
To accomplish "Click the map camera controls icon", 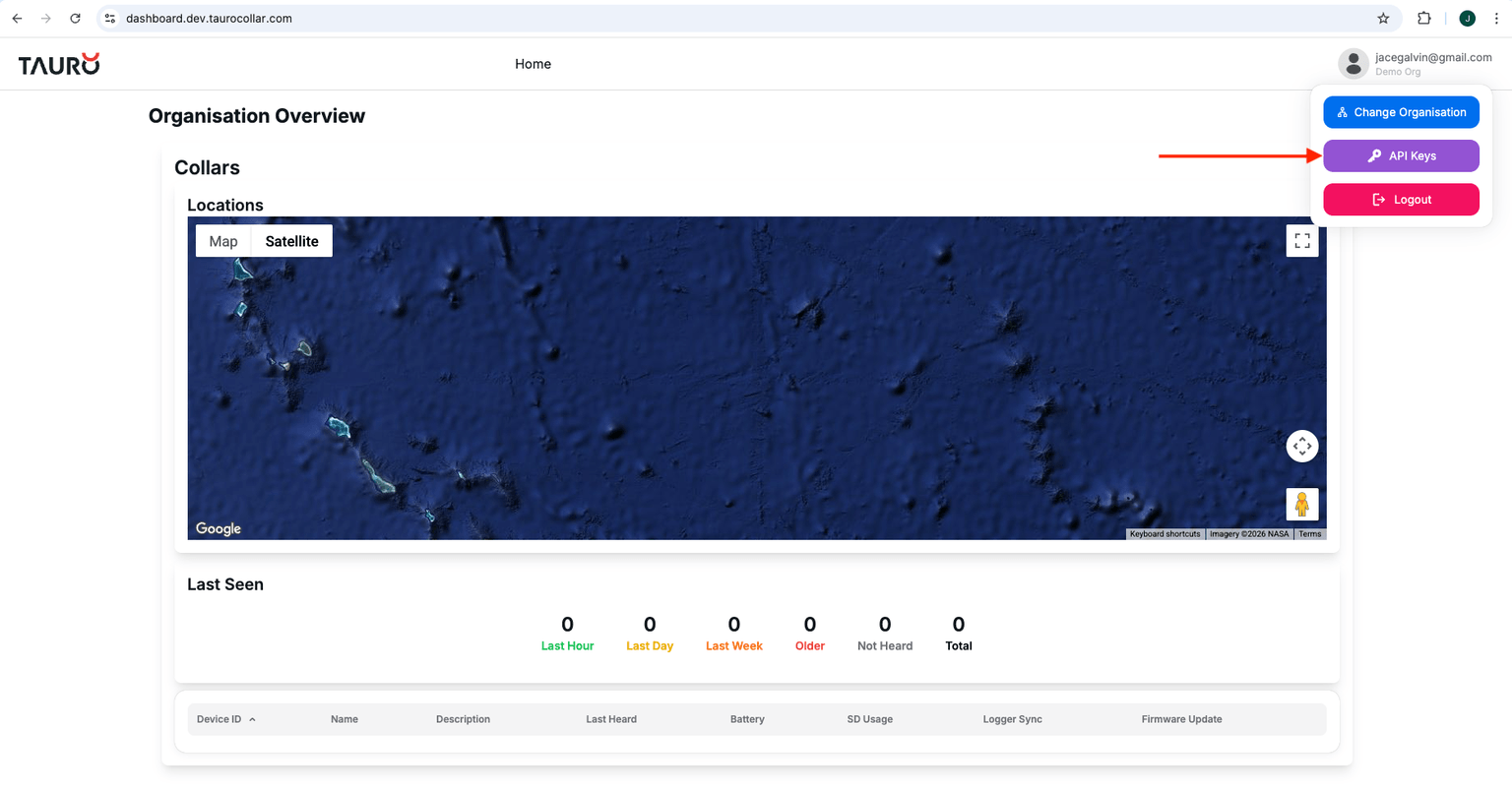I will point(1301,446).
